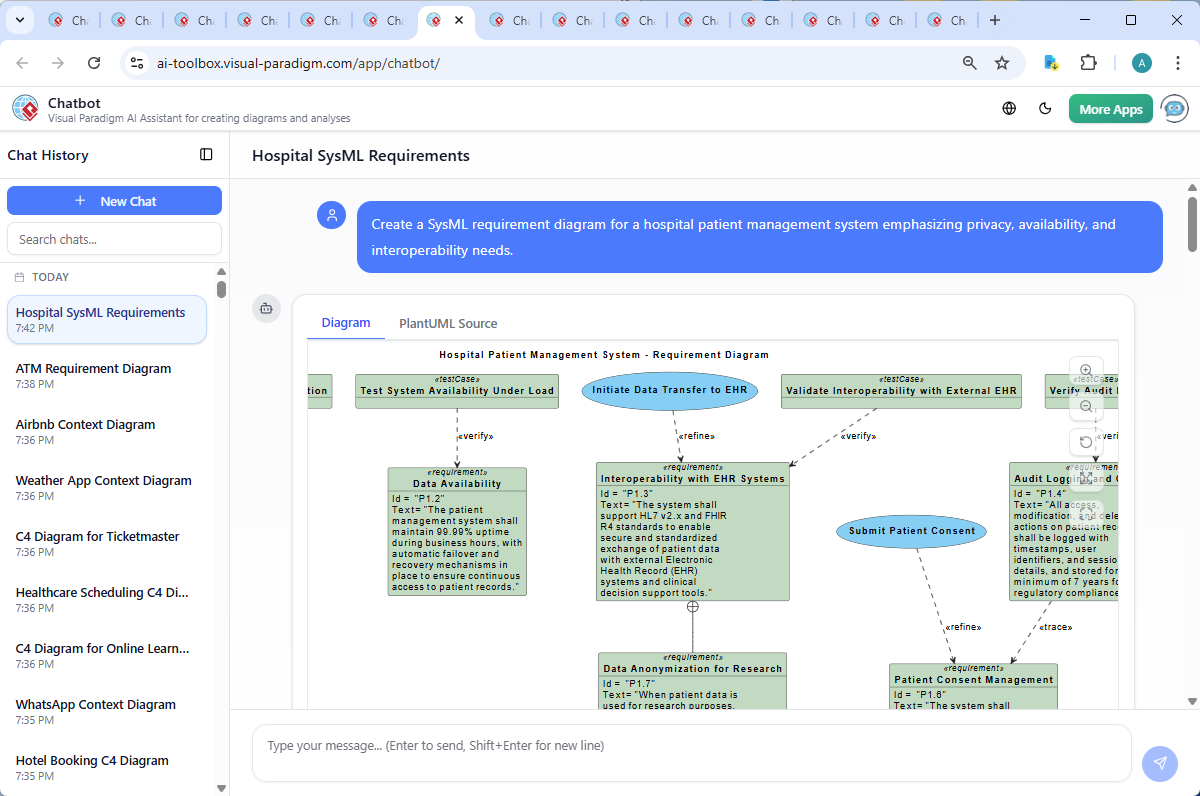Click the chatbot assistant avatar top right
The height and width of the screenshot is (796, 1200).
(x=1173, y=108)
